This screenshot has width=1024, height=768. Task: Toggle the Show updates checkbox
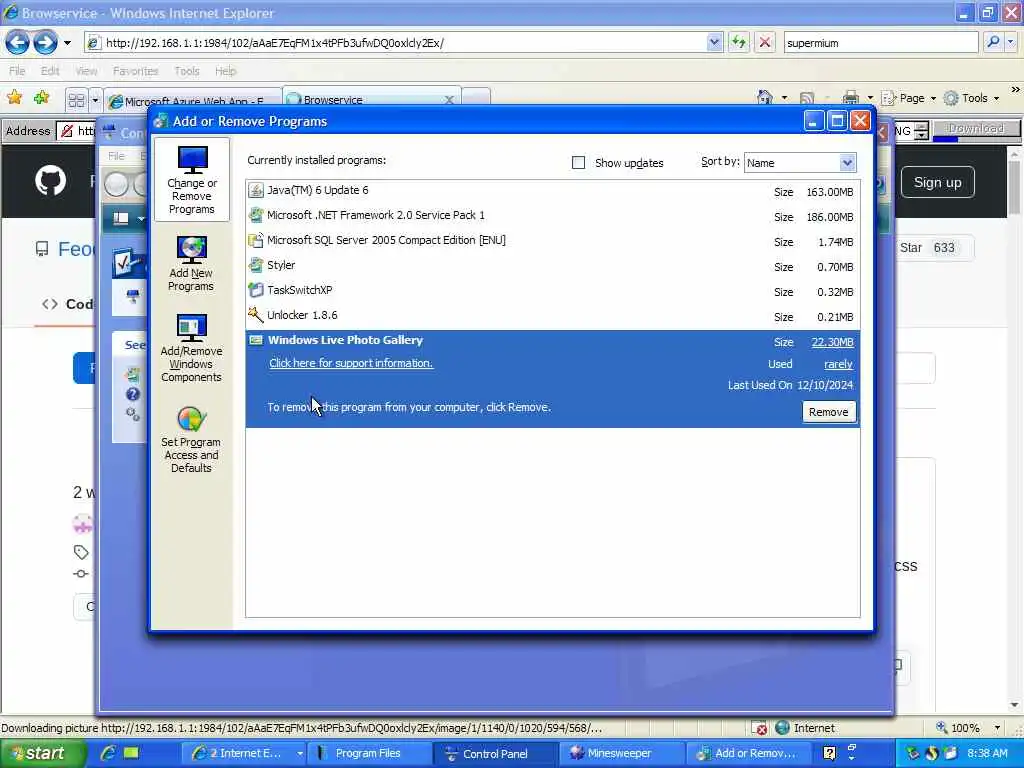[x=578, y=163]
